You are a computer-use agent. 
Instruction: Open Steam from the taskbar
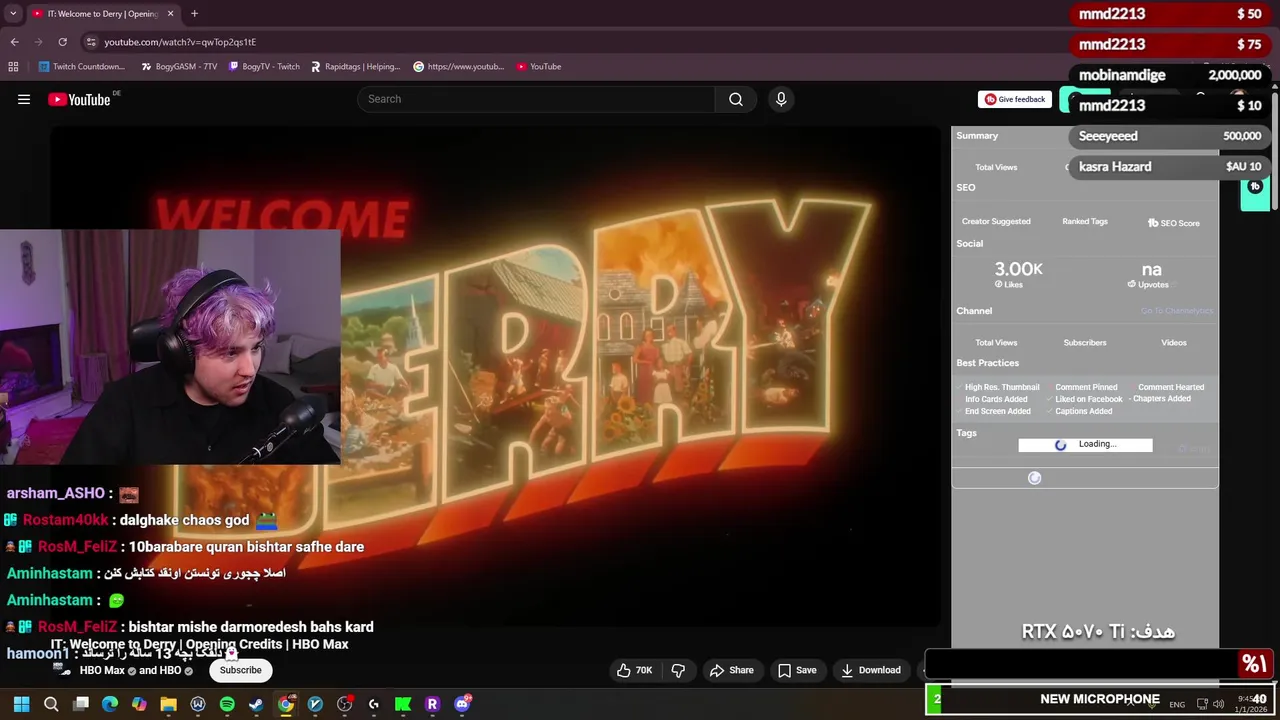coord(256,704)
